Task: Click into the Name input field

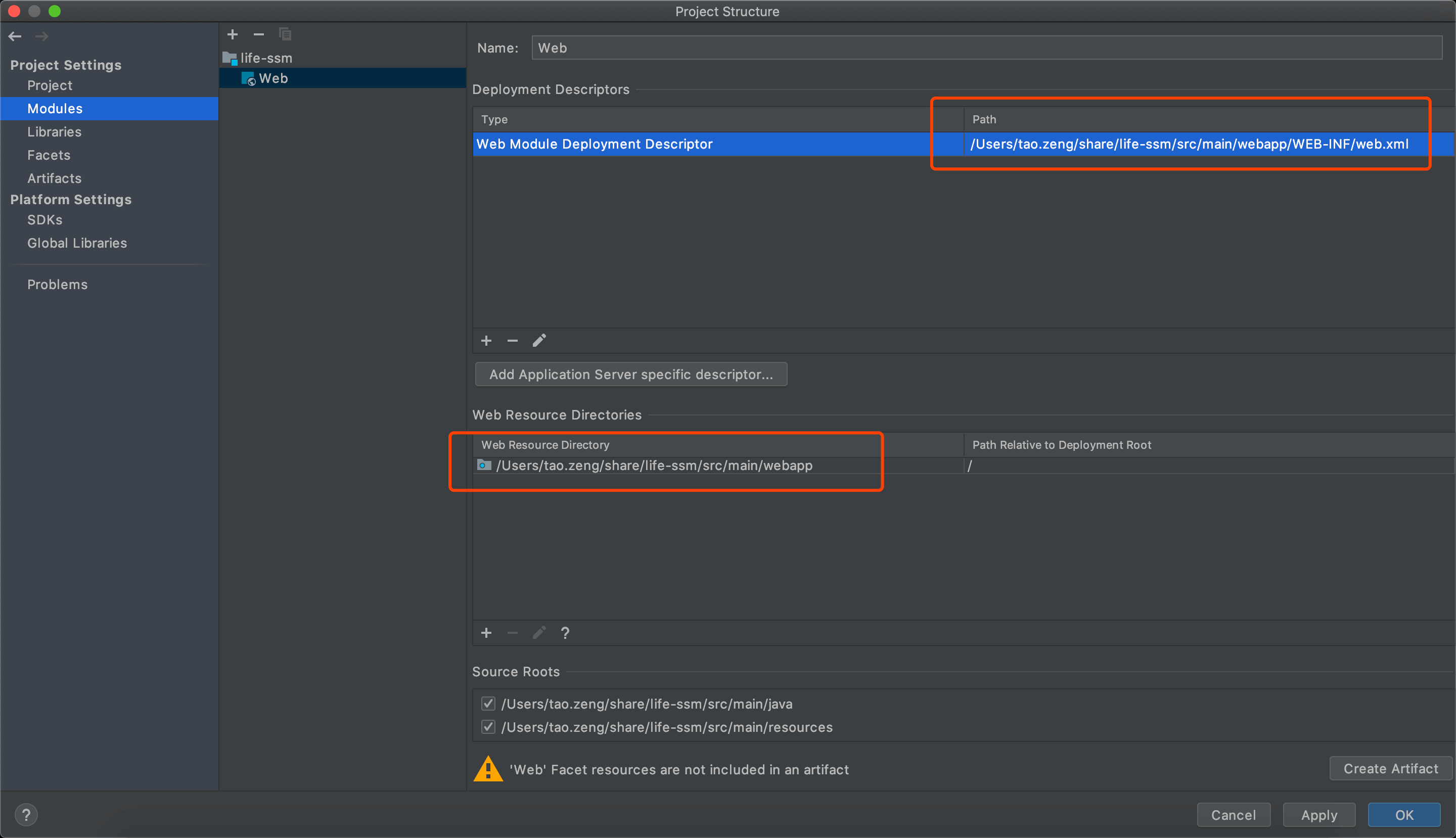Action: [986, 48]
